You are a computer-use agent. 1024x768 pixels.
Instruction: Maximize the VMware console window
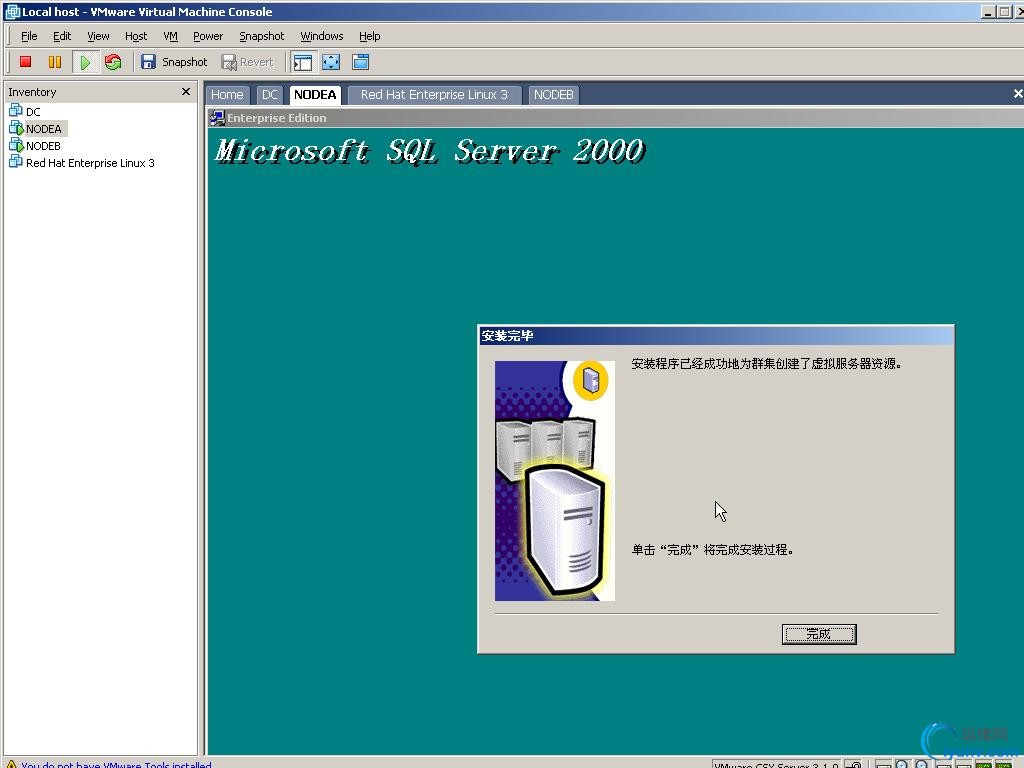[1004, 12]
